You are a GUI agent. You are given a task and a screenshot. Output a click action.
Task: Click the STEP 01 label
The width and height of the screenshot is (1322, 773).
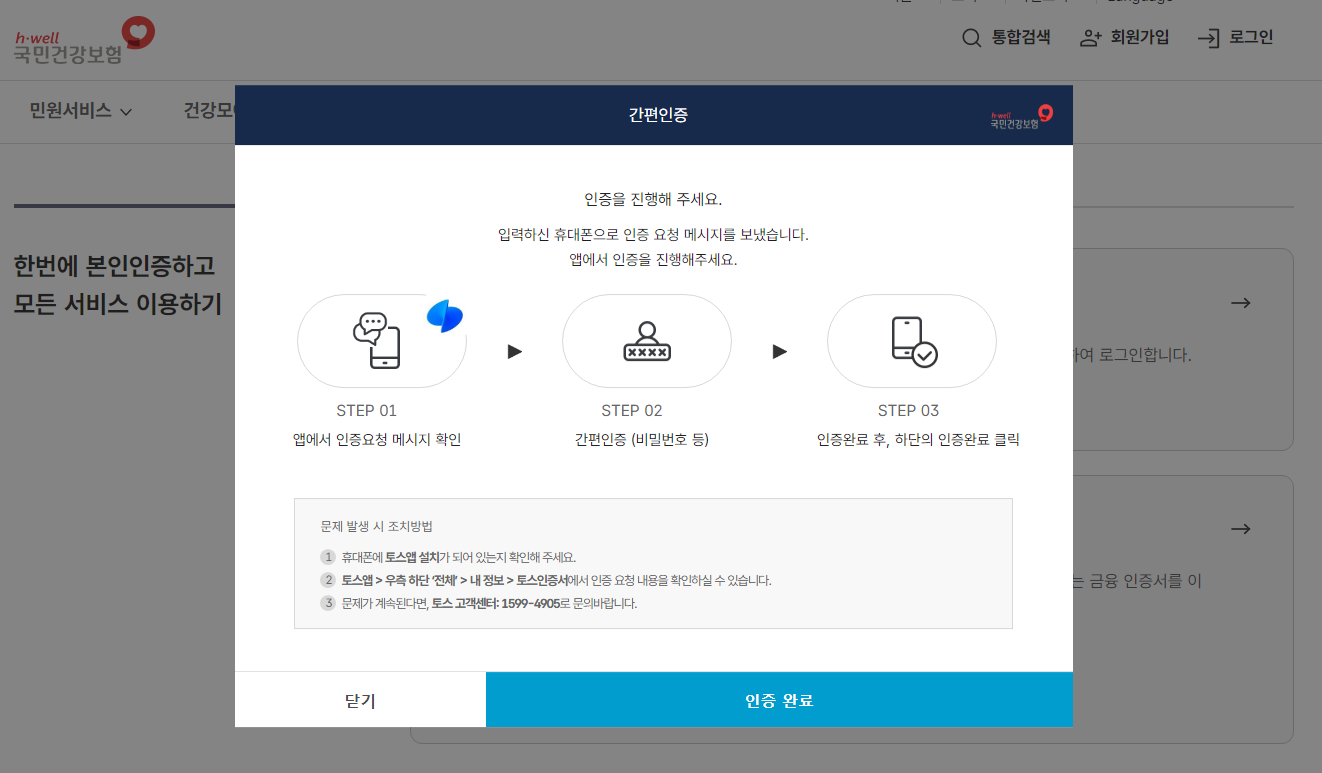(366, 411)
